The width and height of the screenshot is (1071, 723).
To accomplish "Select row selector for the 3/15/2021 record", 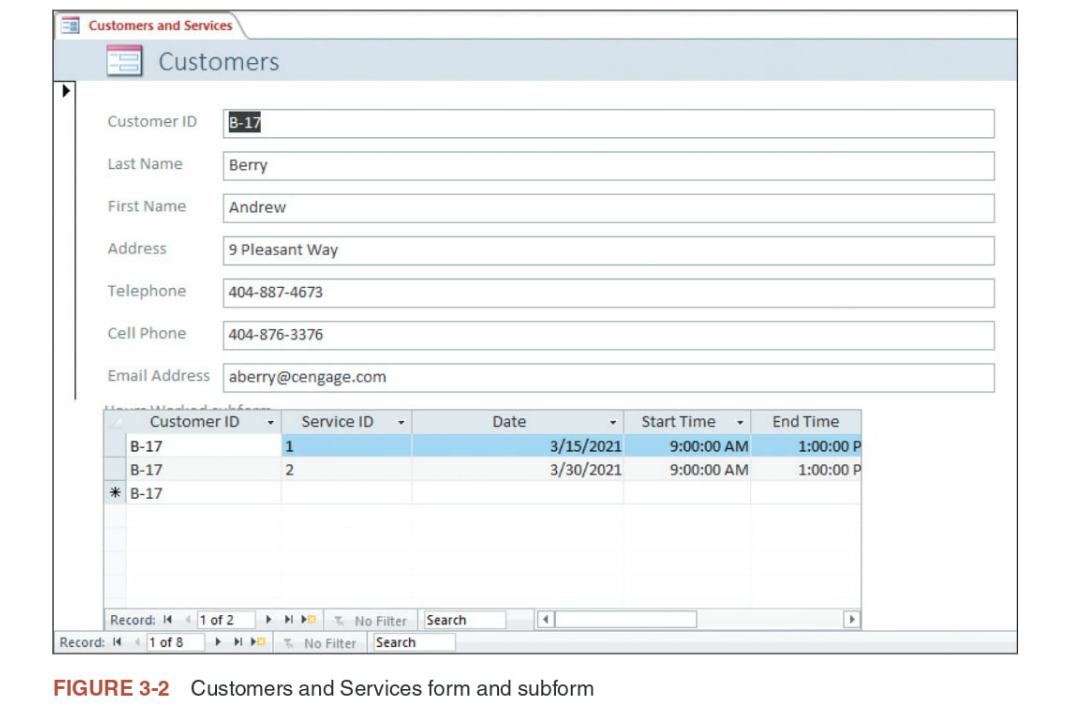I will click(x=115, y=446).
